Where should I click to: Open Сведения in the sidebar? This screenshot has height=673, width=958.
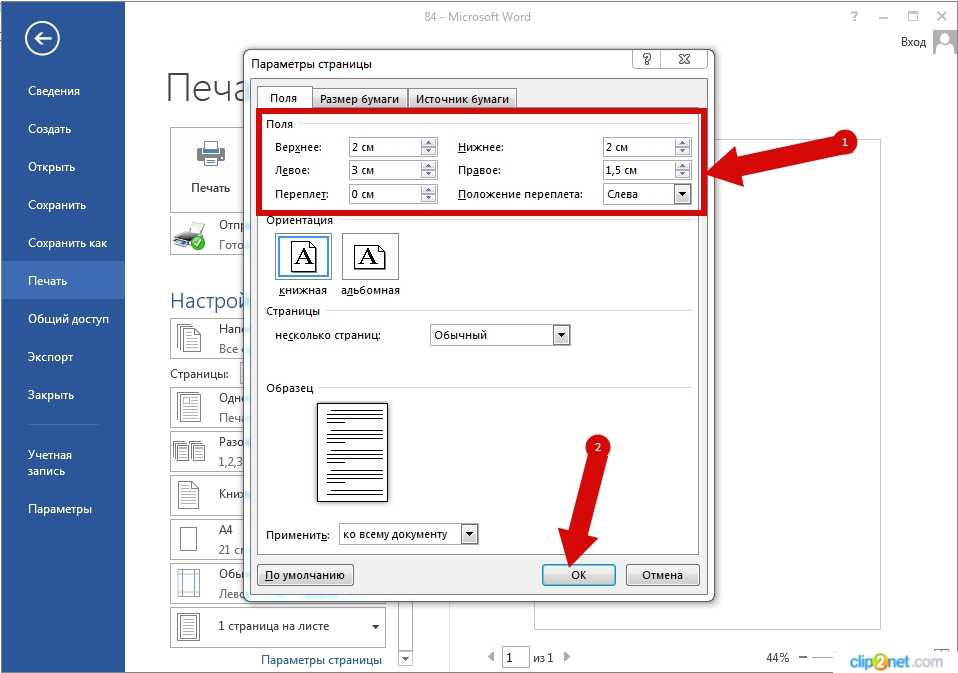pos(54,91)
